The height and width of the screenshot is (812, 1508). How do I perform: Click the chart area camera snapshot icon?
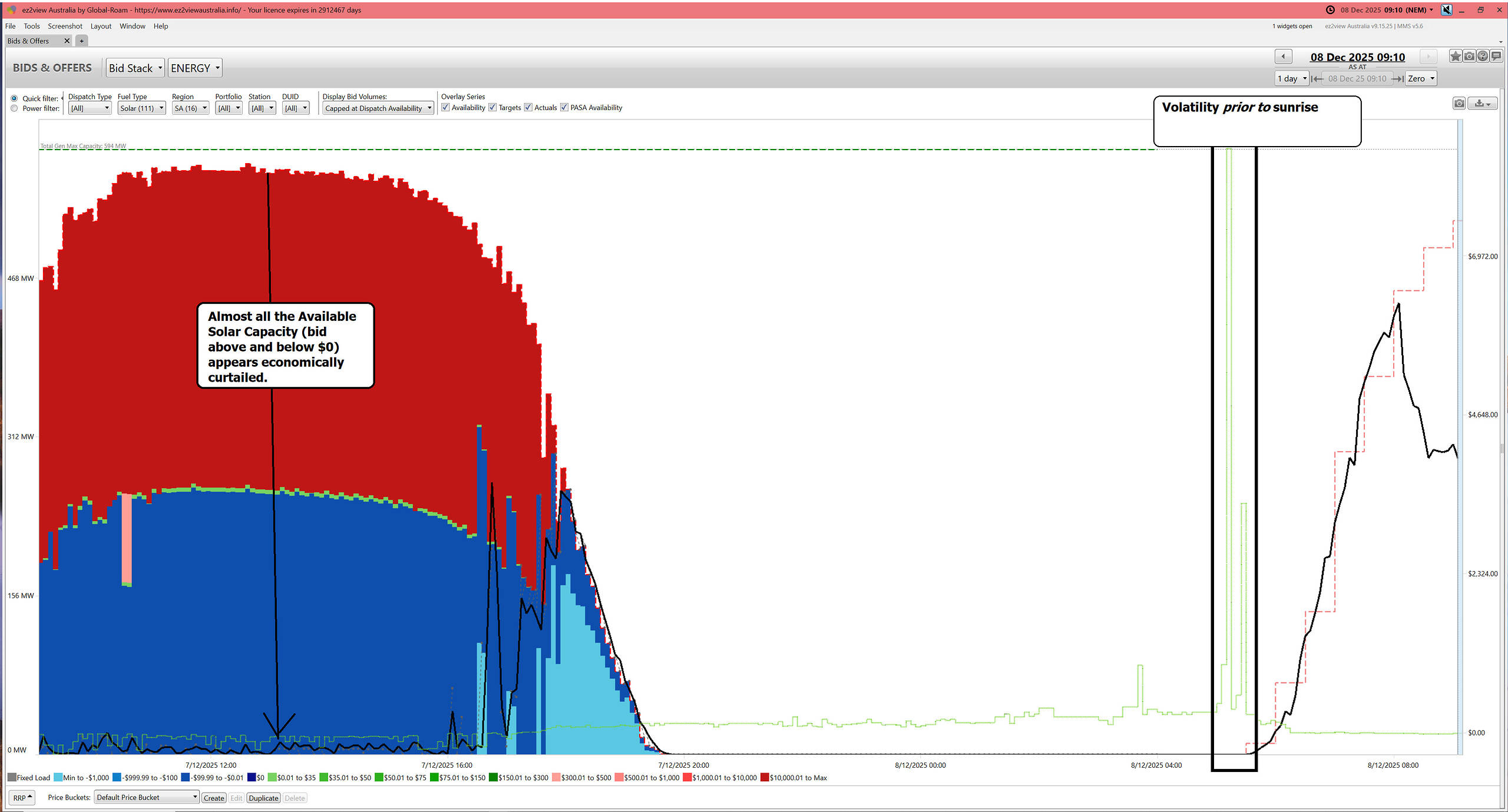(1459, 104)
